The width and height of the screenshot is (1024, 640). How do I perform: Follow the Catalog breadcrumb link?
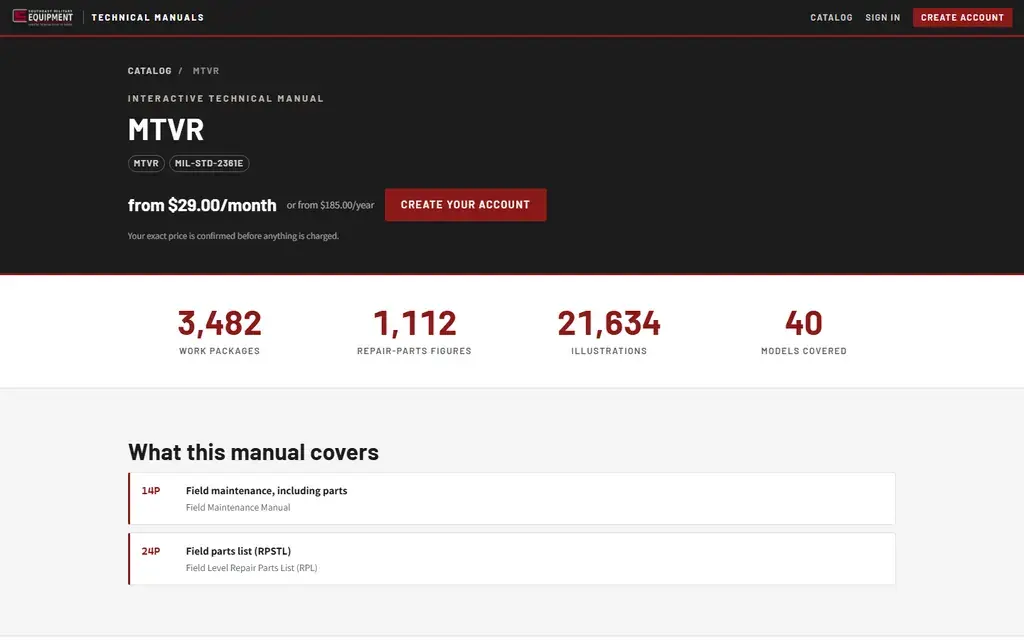point(150,71)
